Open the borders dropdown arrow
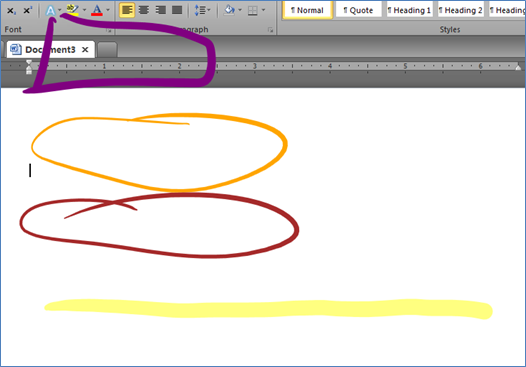Screen dimensions: 526x367 [x=263, y=10]
